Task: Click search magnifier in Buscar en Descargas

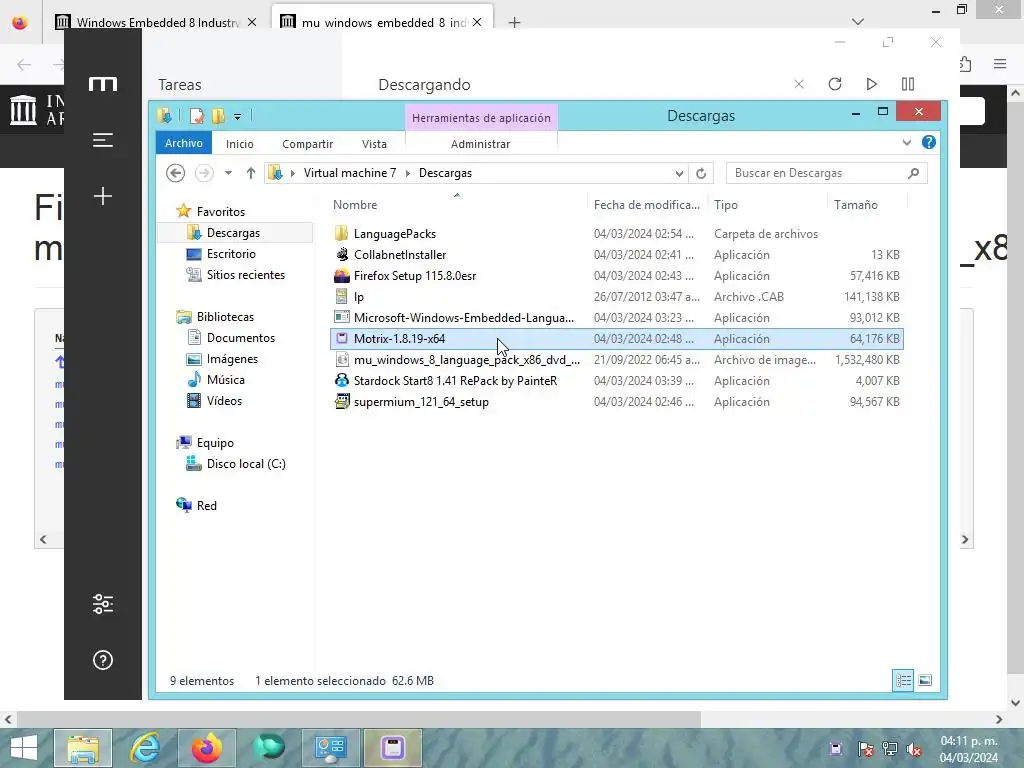Action: 914,173
